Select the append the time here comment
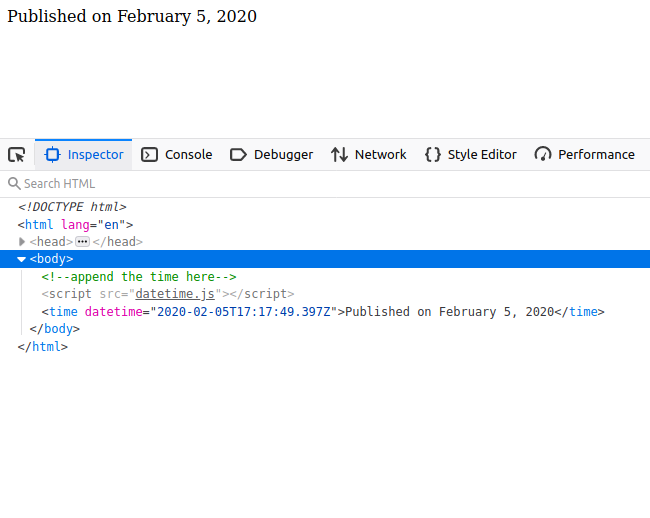Image resolution: width=650 pixels, height=518 pixels. tap(139, 276)
